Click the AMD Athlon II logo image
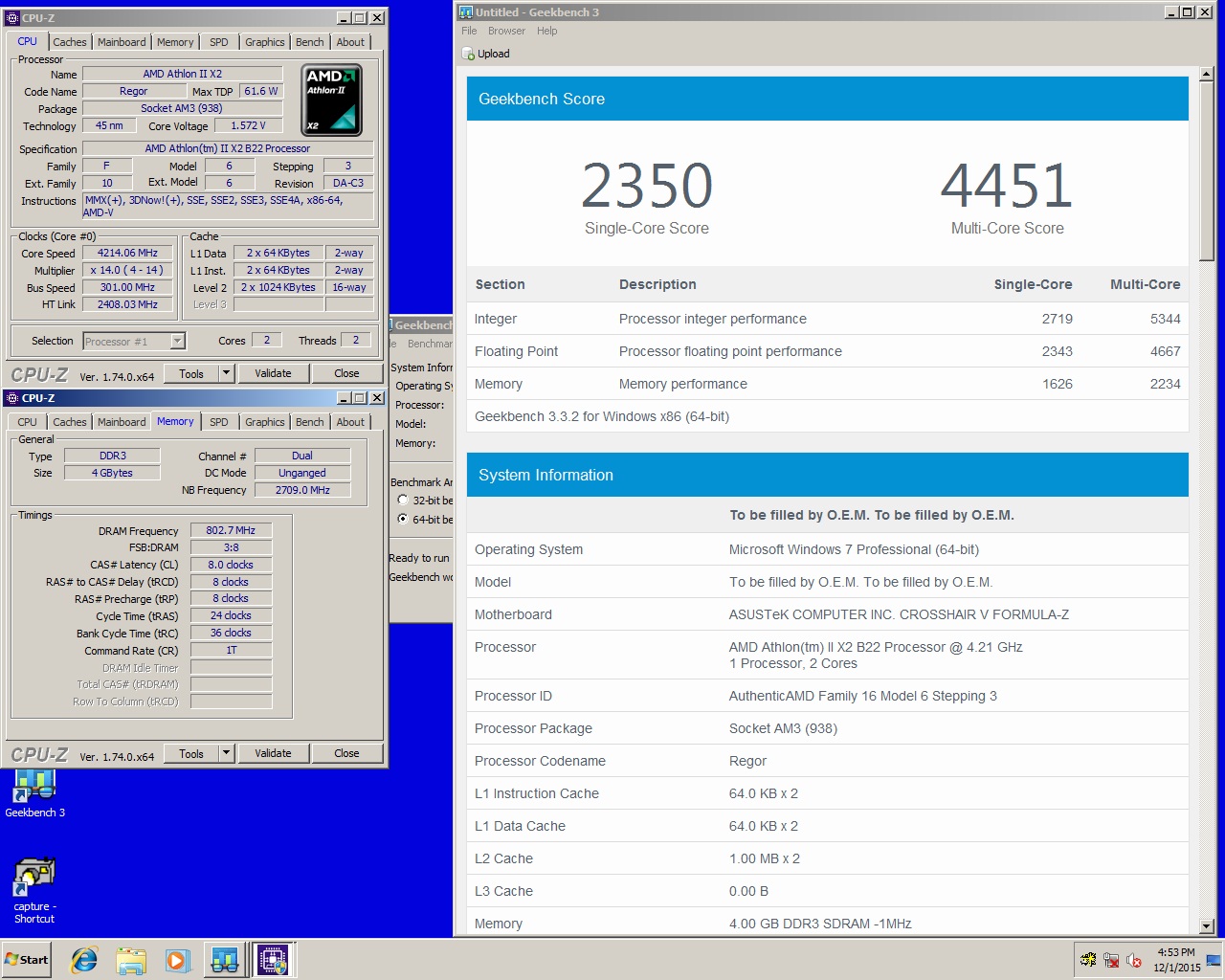The width and height of the screenshot is (1225, 980). point(332,100)
